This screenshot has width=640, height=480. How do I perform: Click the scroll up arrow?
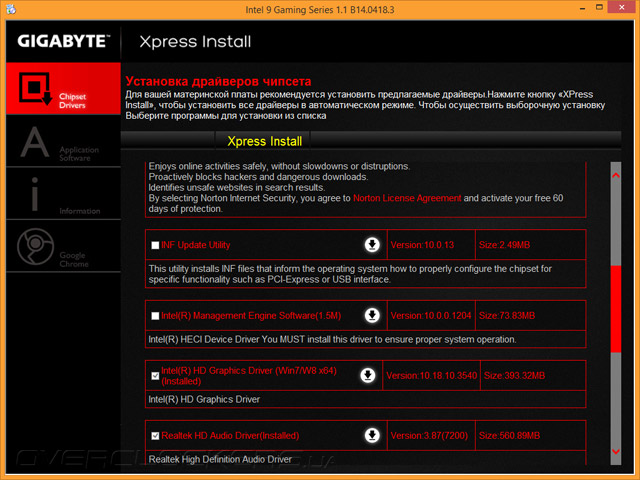point(616,176)
